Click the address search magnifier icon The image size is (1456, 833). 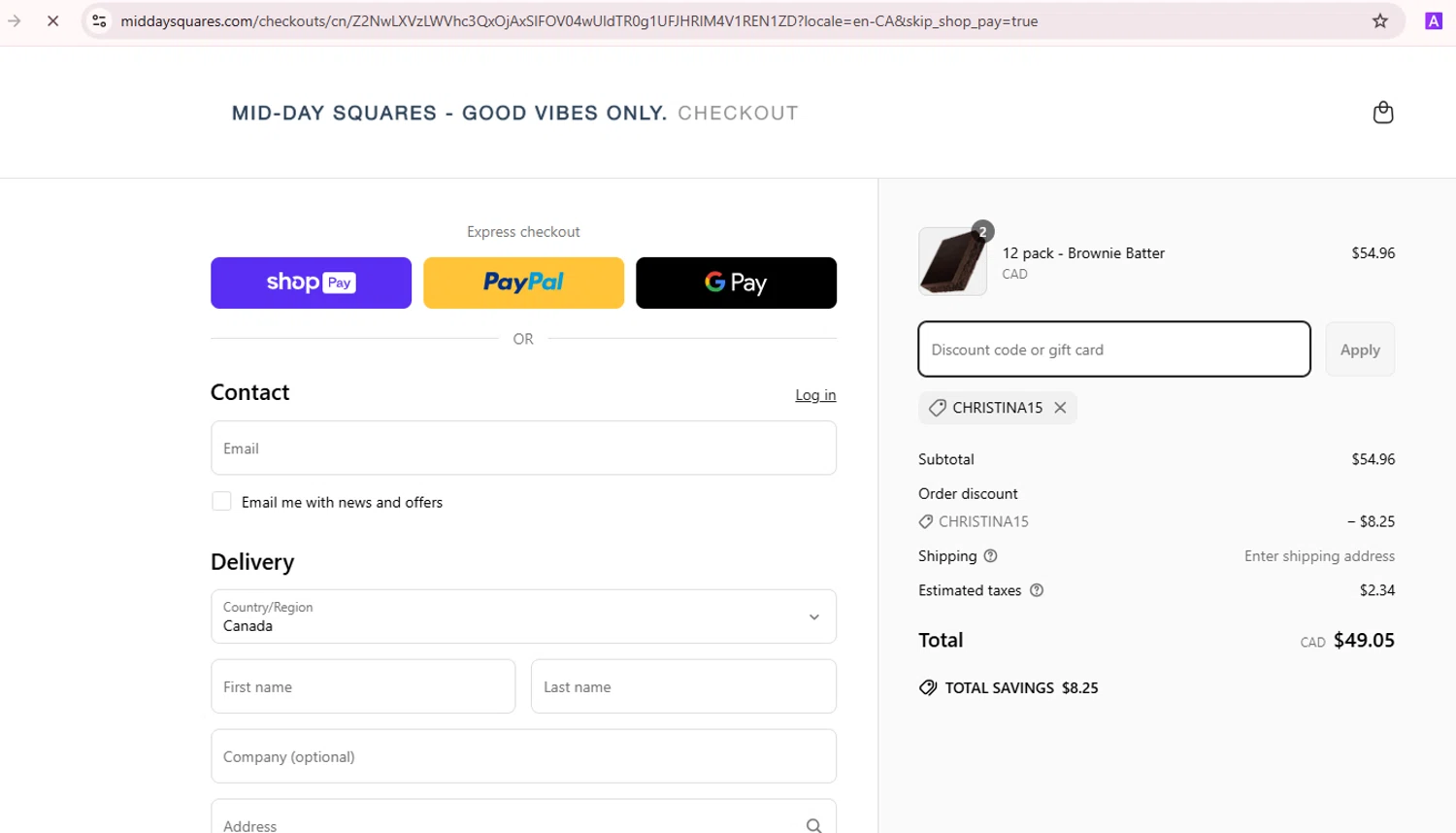tap(813, 825)
